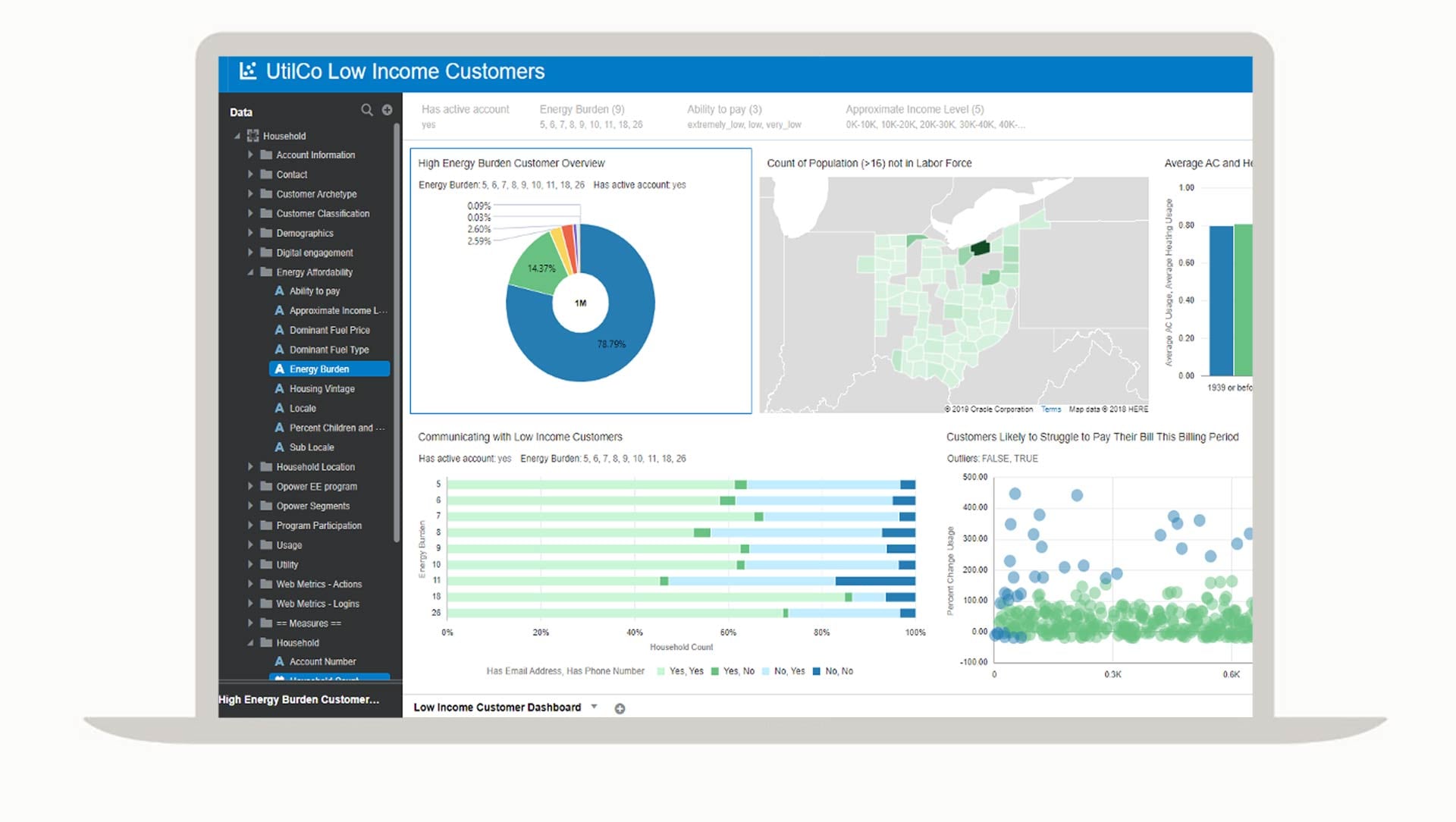Viewport: 1456px width, 822px height.
Task: Collapse the Energy Affordability folder
Action: pos(250,272)
